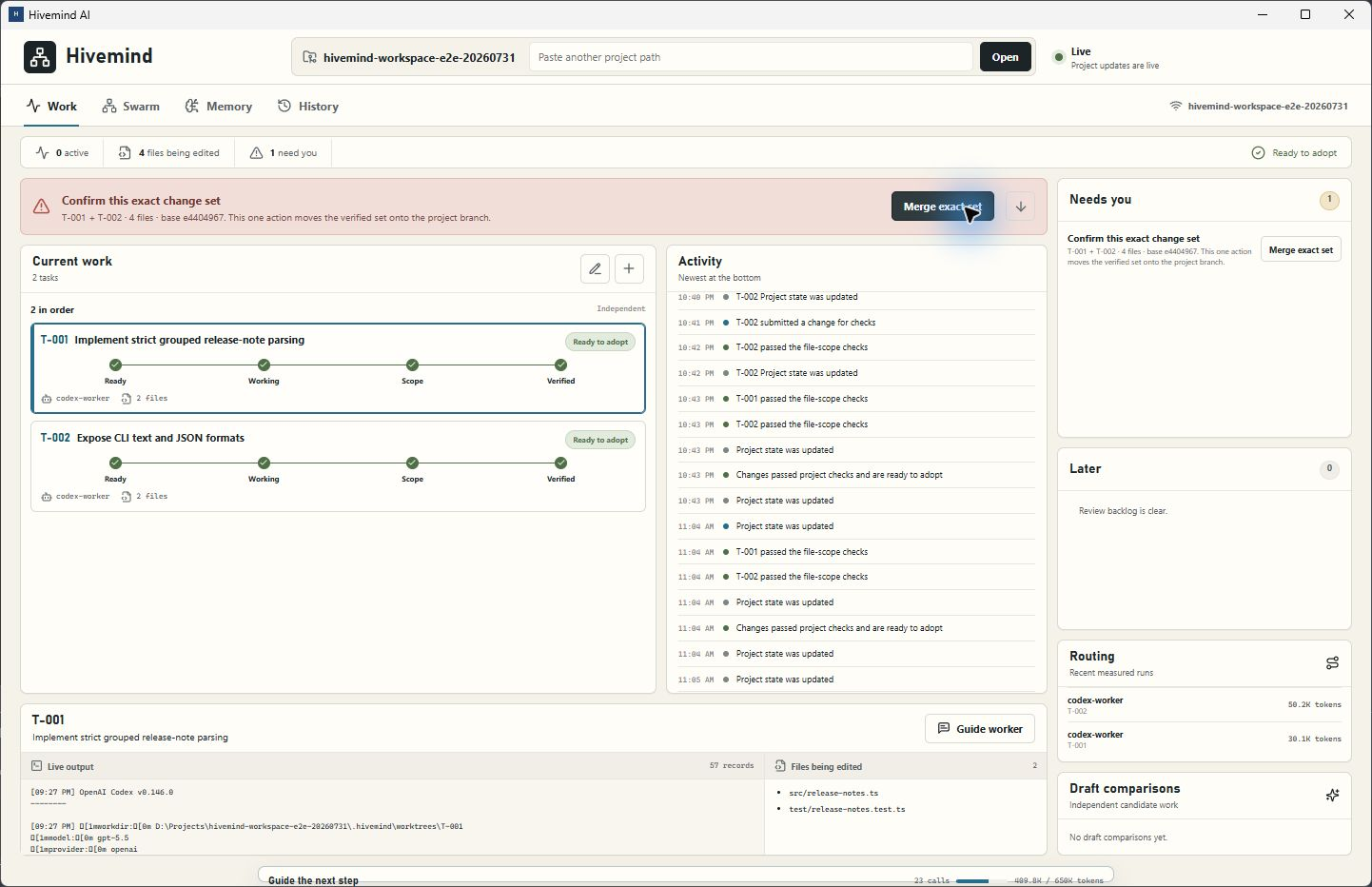
Task: Click the hivemind-workspace-e2e-20260731 path label
Action: pyautogui.click(x=1267, y=106)
